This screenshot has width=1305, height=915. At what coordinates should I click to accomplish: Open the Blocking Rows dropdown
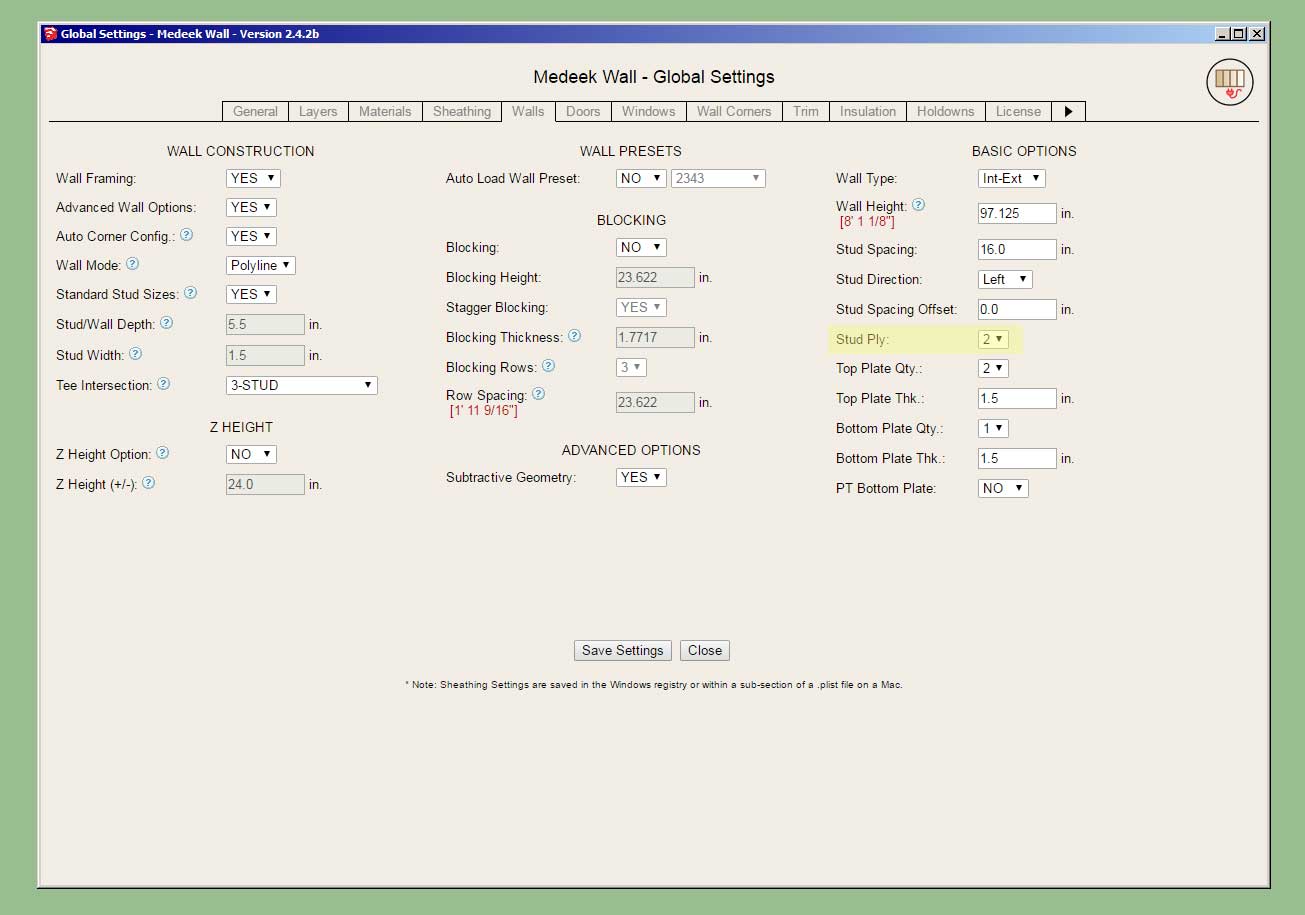[x=632, y=367]
